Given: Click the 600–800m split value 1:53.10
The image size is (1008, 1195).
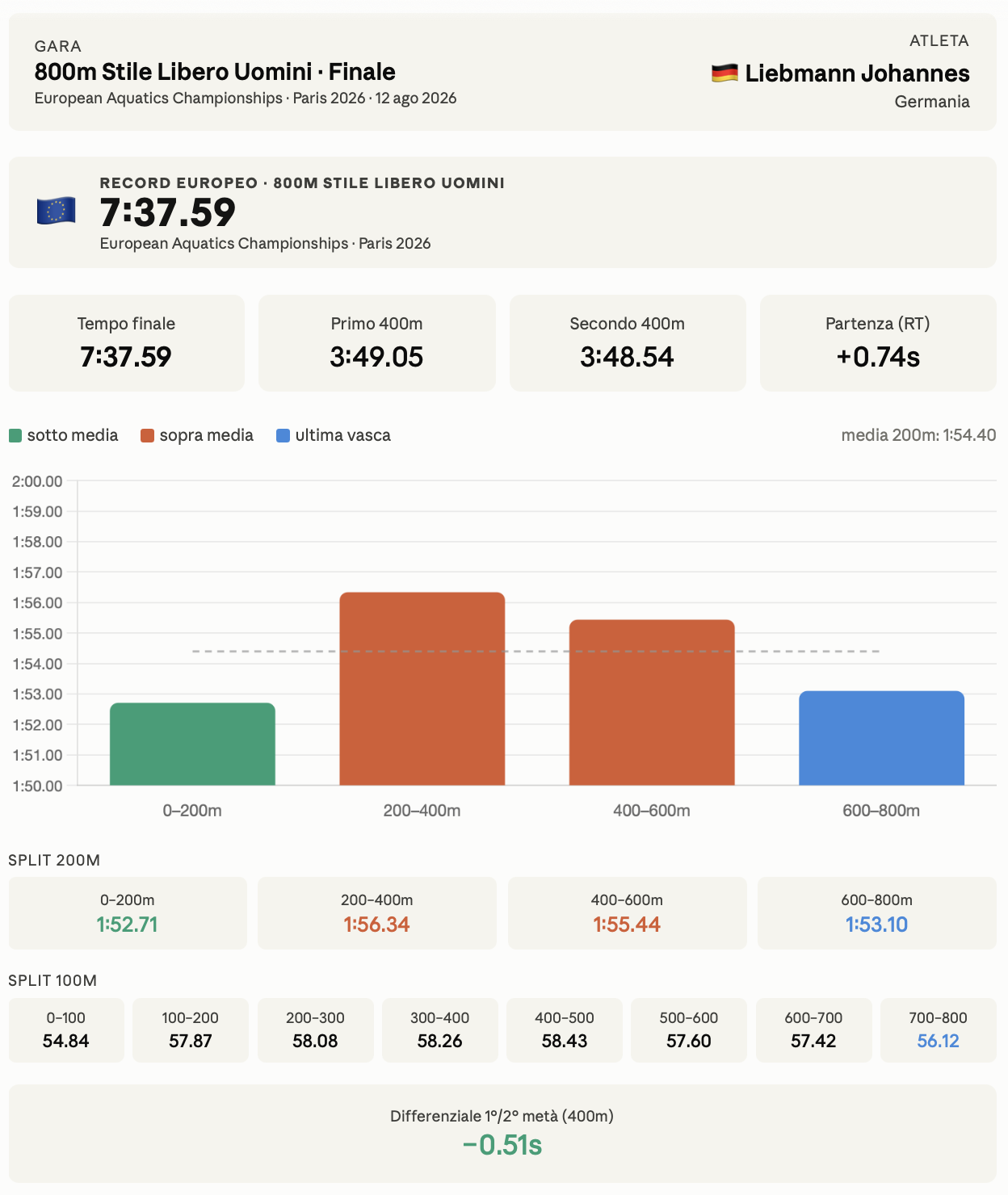Looking at the screenshot, I should 877,925.
